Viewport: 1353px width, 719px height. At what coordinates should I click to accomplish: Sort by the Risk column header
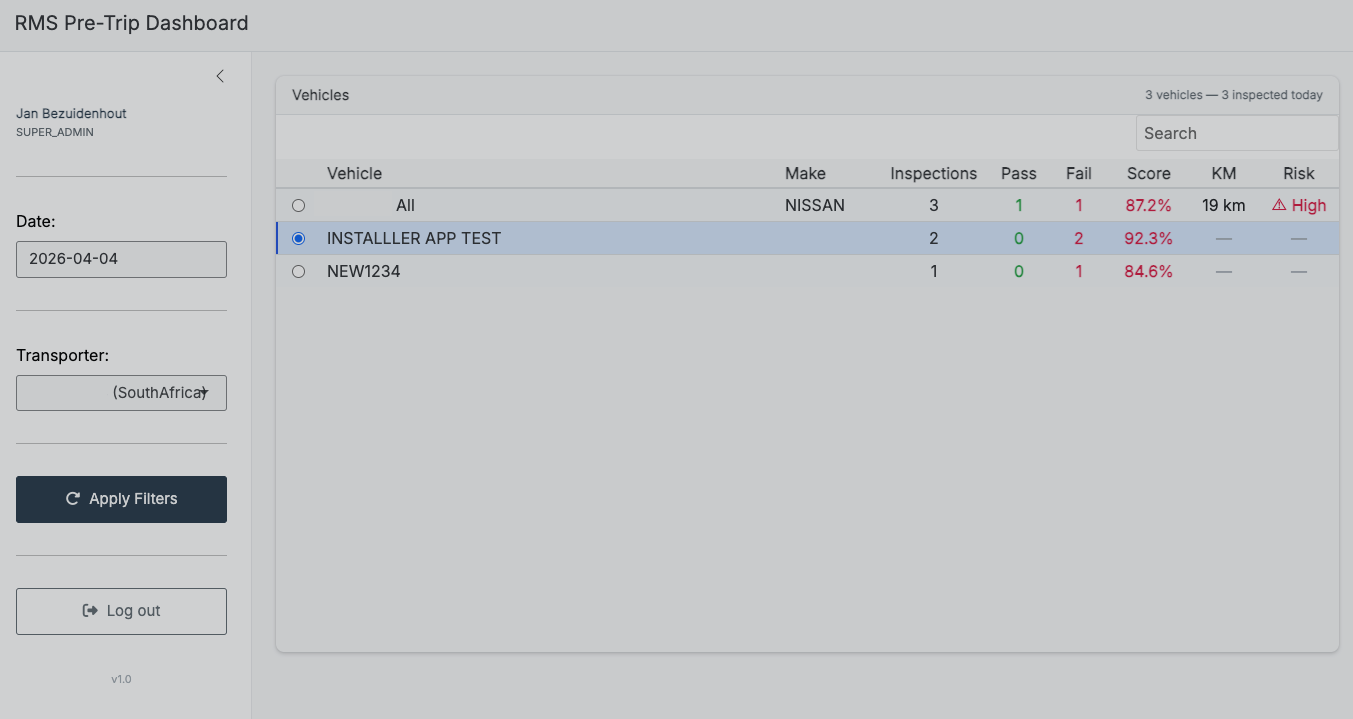[1298, 174]
